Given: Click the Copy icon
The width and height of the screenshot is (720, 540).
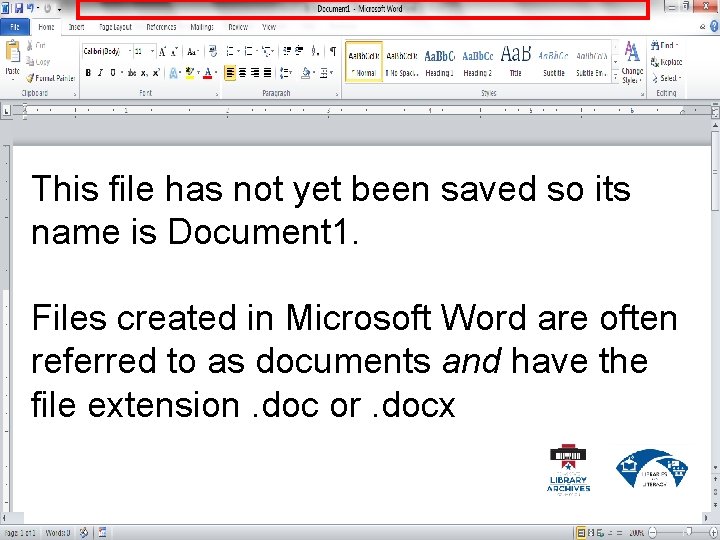Looking at the screenshot, I should click(x=30, y=62).
